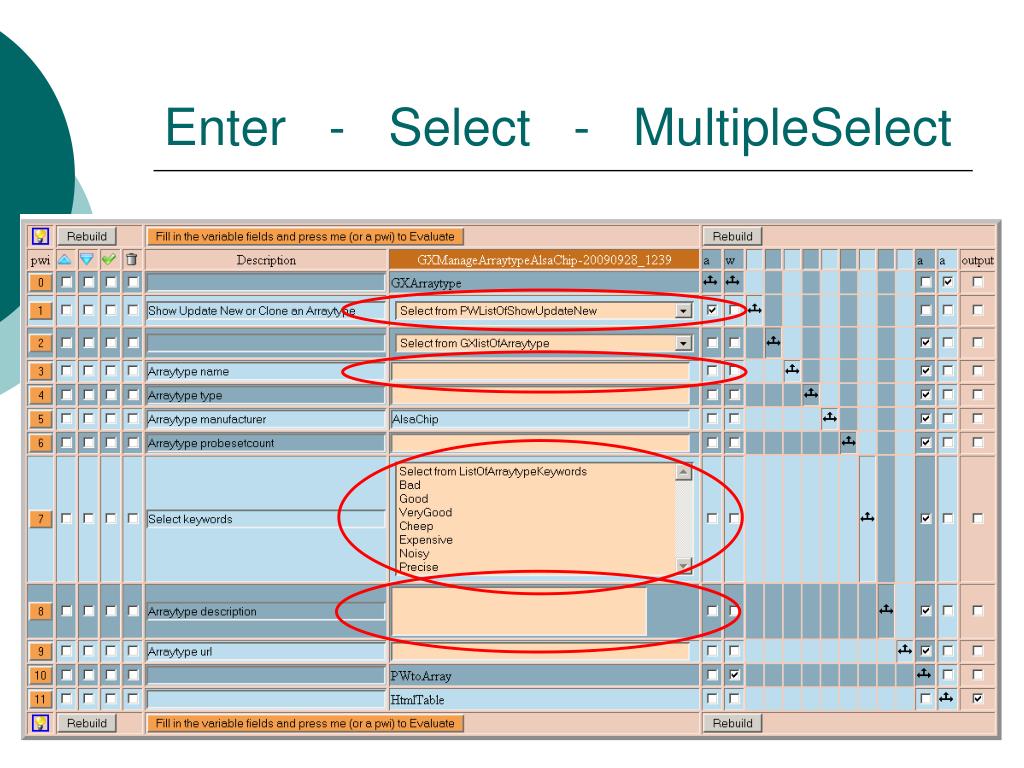
Task: Untick the output checkbox in the HtmlTable row
Action: [978, 698]
